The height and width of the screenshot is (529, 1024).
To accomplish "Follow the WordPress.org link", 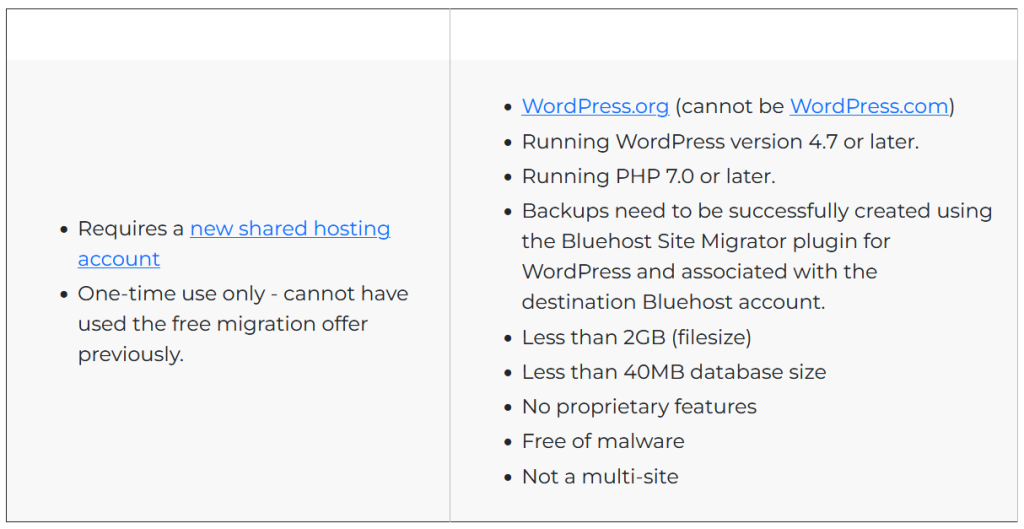I will coord(595,107).
